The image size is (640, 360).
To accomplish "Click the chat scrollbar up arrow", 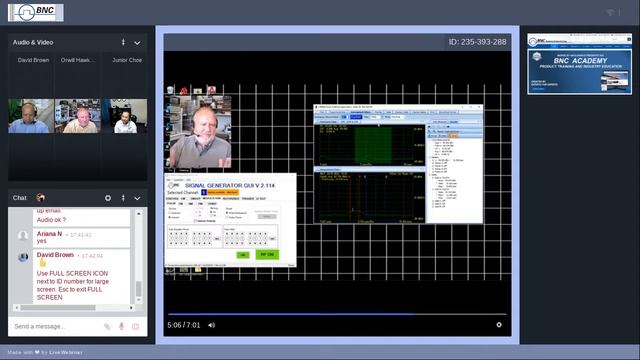I will [139, 213].
